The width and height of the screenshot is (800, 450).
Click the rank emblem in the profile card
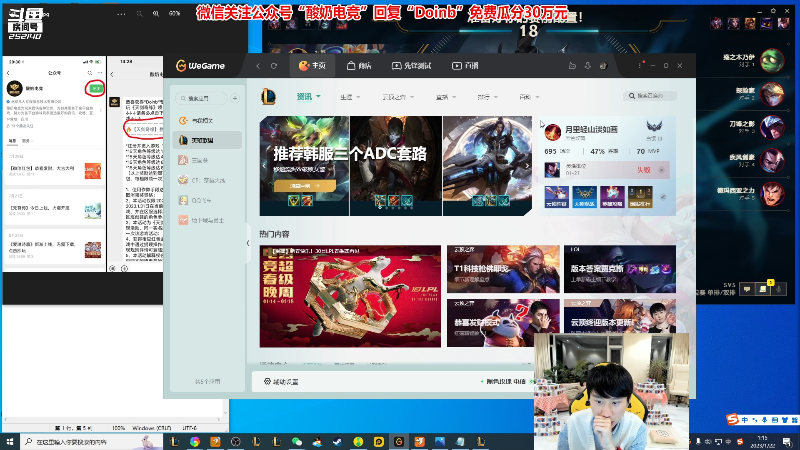click(x=654, y=128)
